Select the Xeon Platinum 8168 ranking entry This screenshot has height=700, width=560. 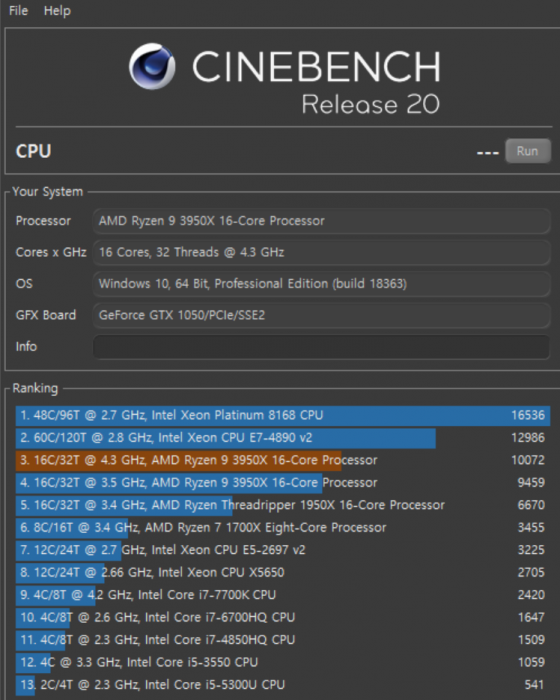[x=283, y=415]
